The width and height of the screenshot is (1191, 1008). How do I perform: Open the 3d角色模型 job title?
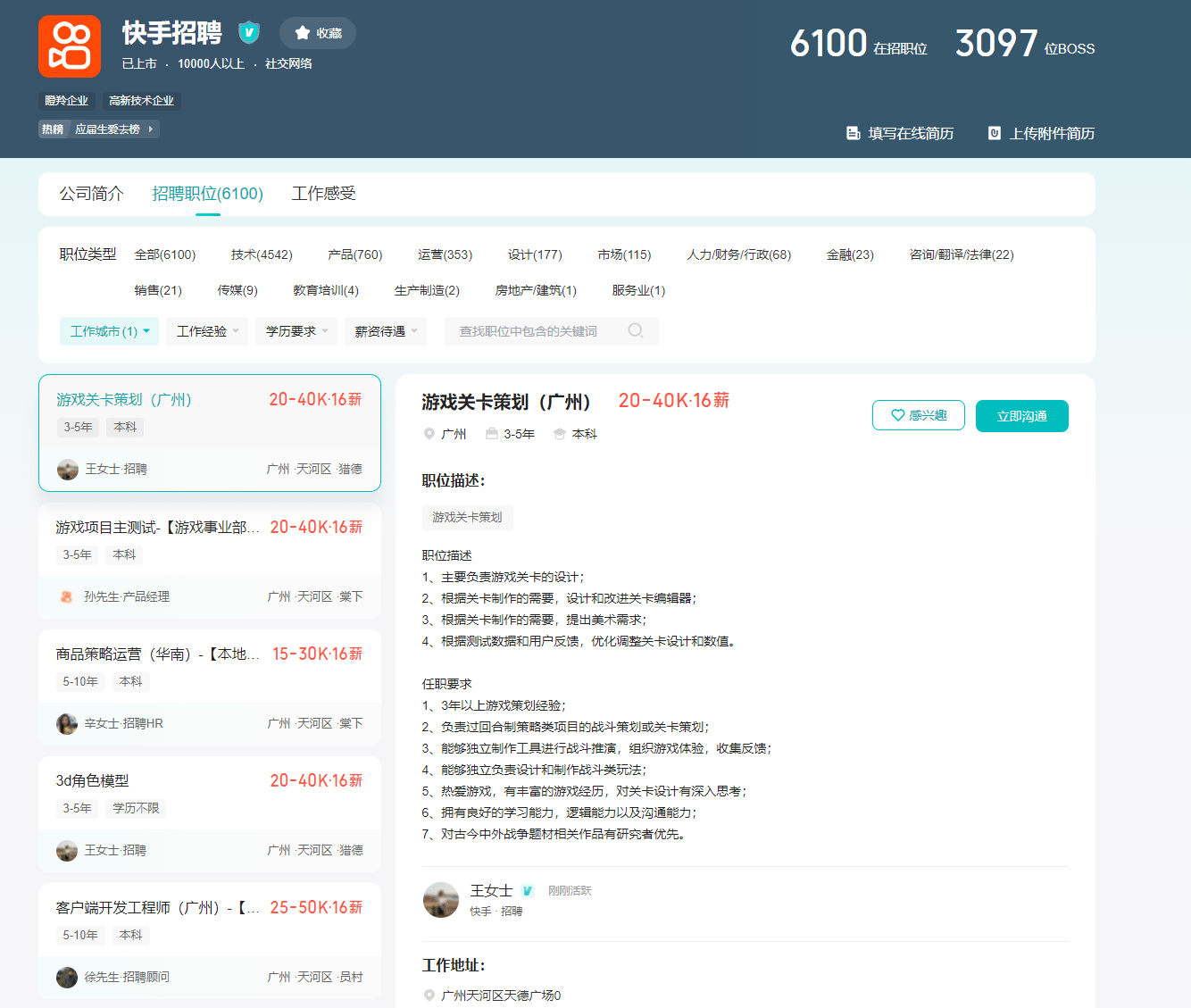(93, 781)
